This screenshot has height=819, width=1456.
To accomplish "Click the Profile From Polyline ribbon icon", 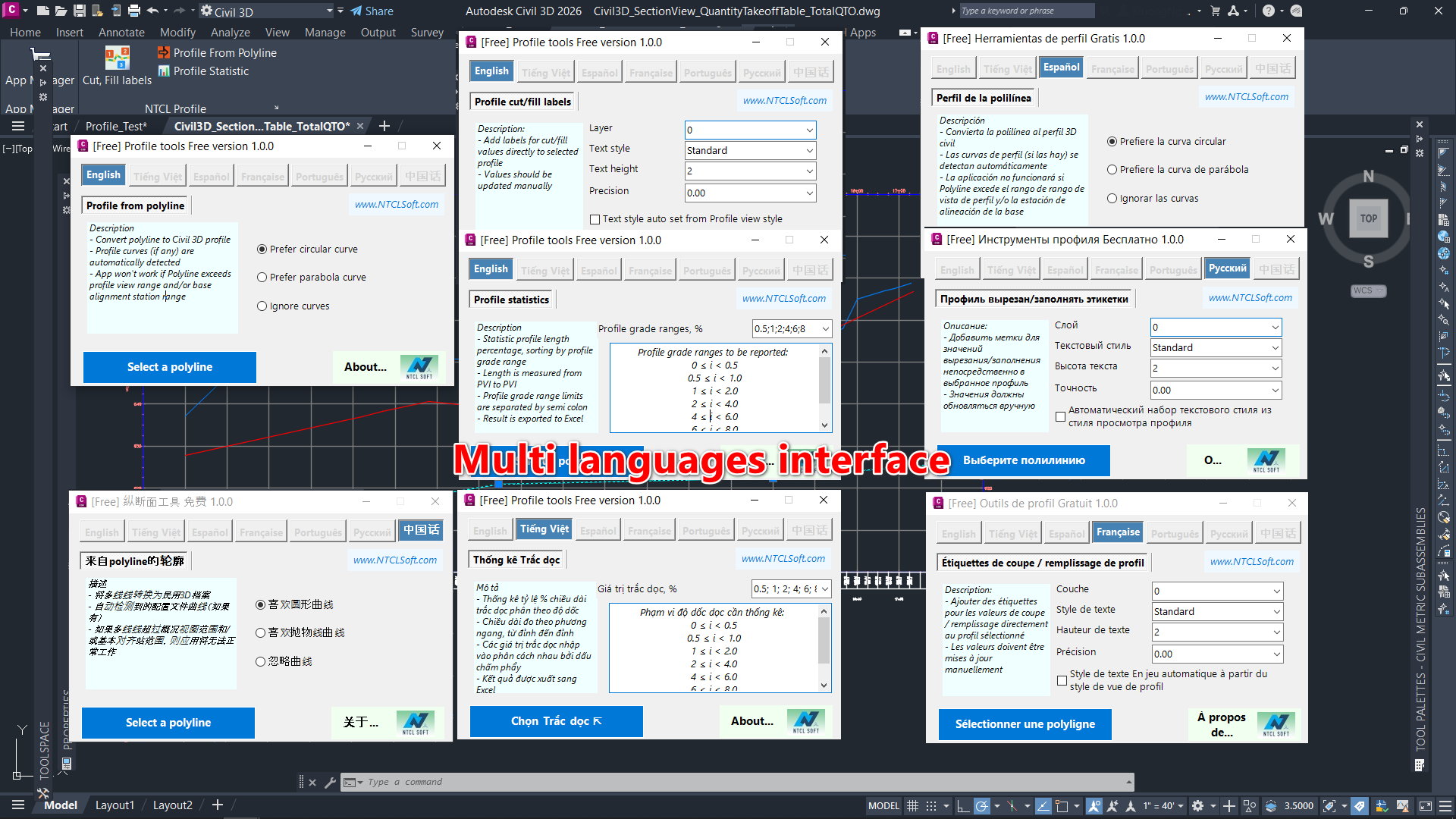I will click(x=163, y=52).
